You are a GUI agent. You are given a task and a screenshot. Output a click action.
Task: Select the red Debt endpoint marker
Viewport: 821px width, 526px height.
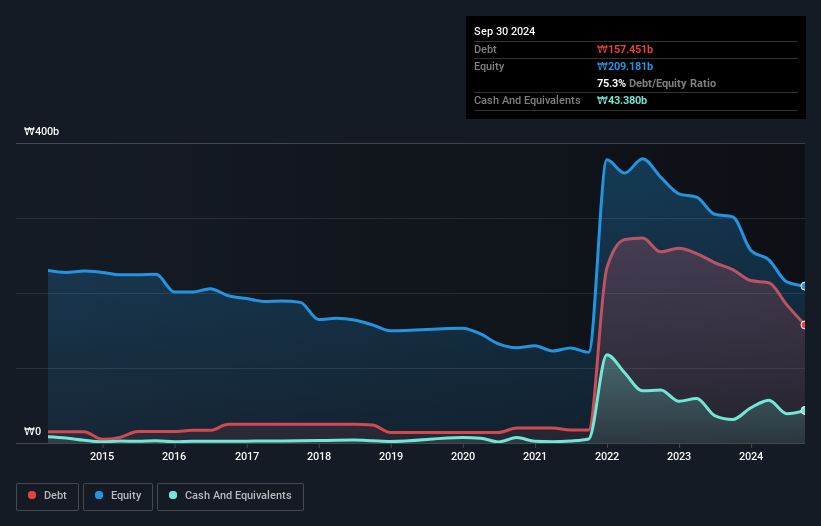click(804, 325)
